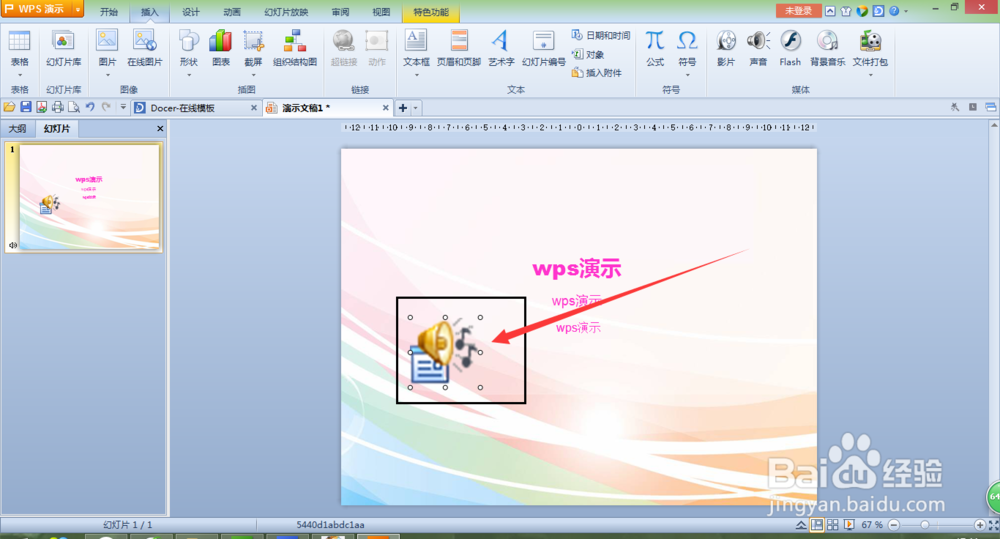This screenshot has width=1000, height=539.
Task: Open Header and Footer (页眉和页脚)
Action: pos(459,48)
